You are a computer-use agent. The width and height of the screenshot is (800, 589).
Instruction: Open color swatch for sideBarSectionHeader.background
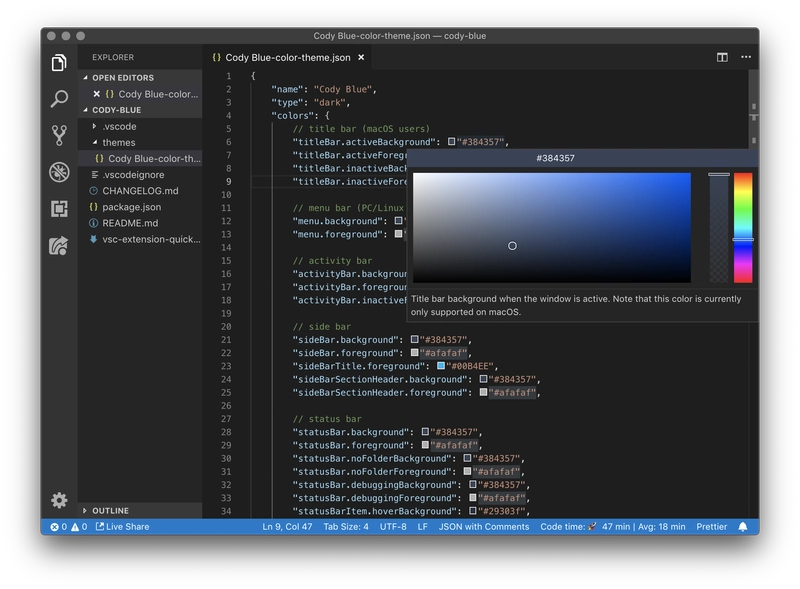coord(483,379)
